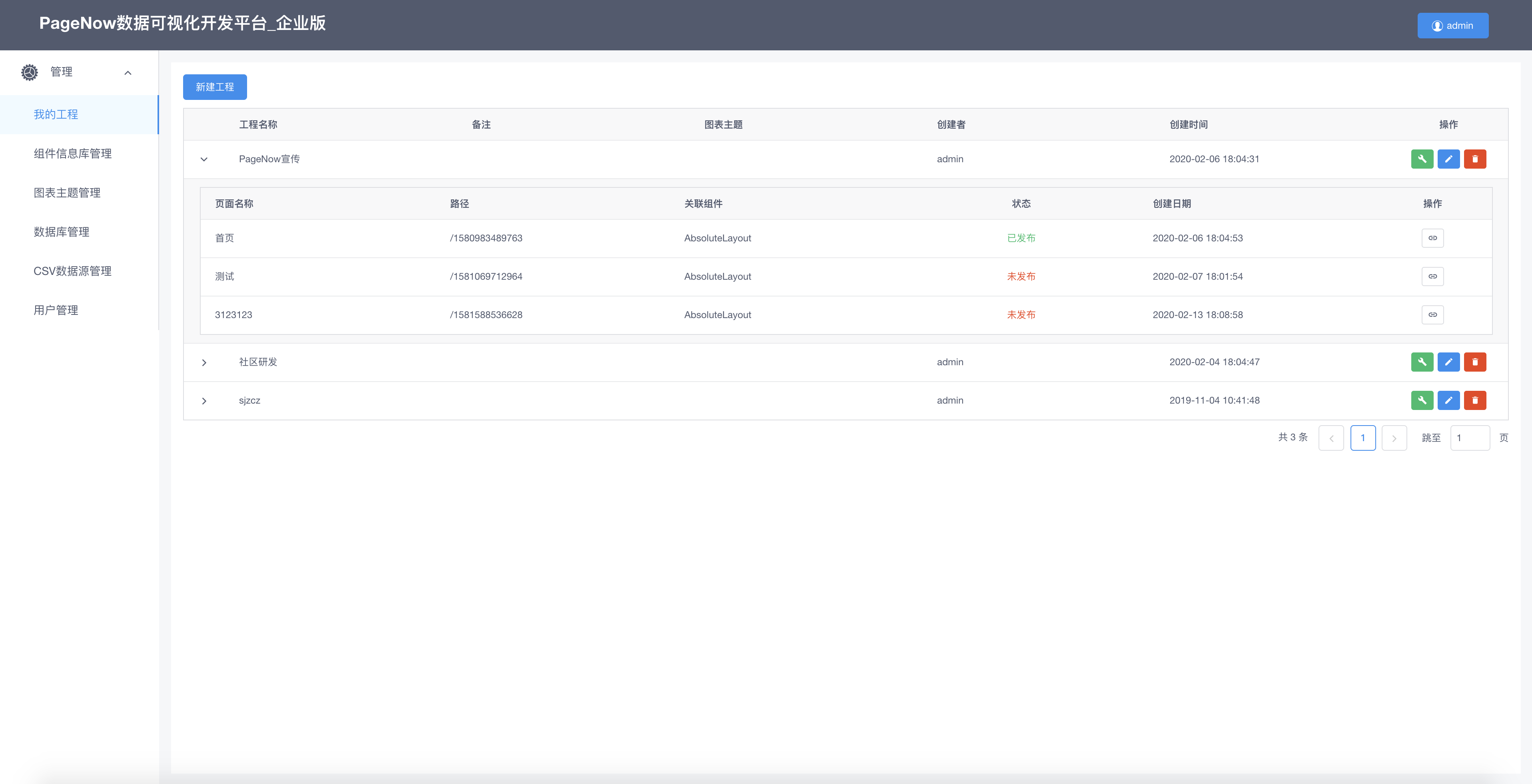Image resolution: width=1532 pixels, height=784 pixels.
Task: Click the path /1580983489763
Action: coord(486,238)
